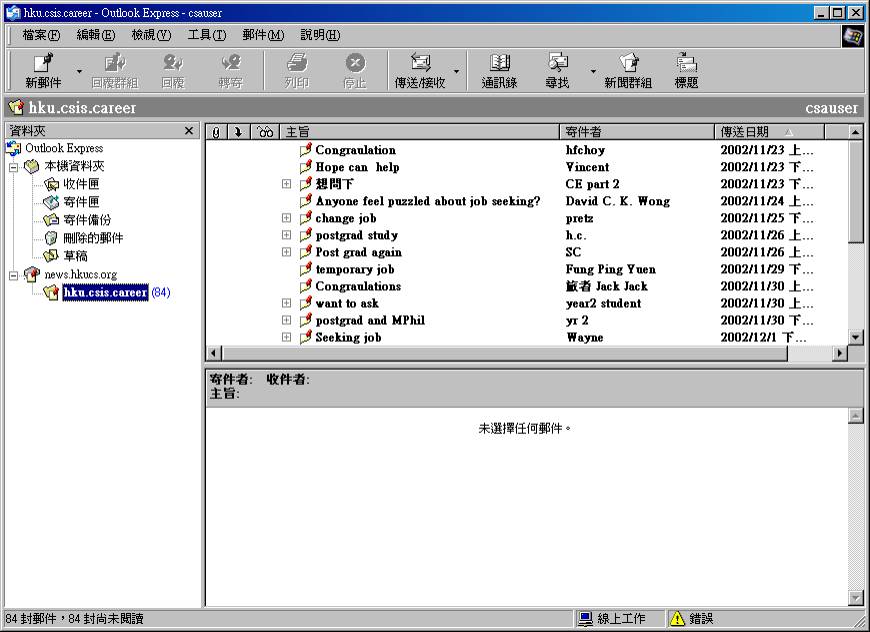This screenshot has width=870, height=632.
Task: Click the 新聞群組 newsgroups toolbar icon
Action: click(x=629, y=63)
